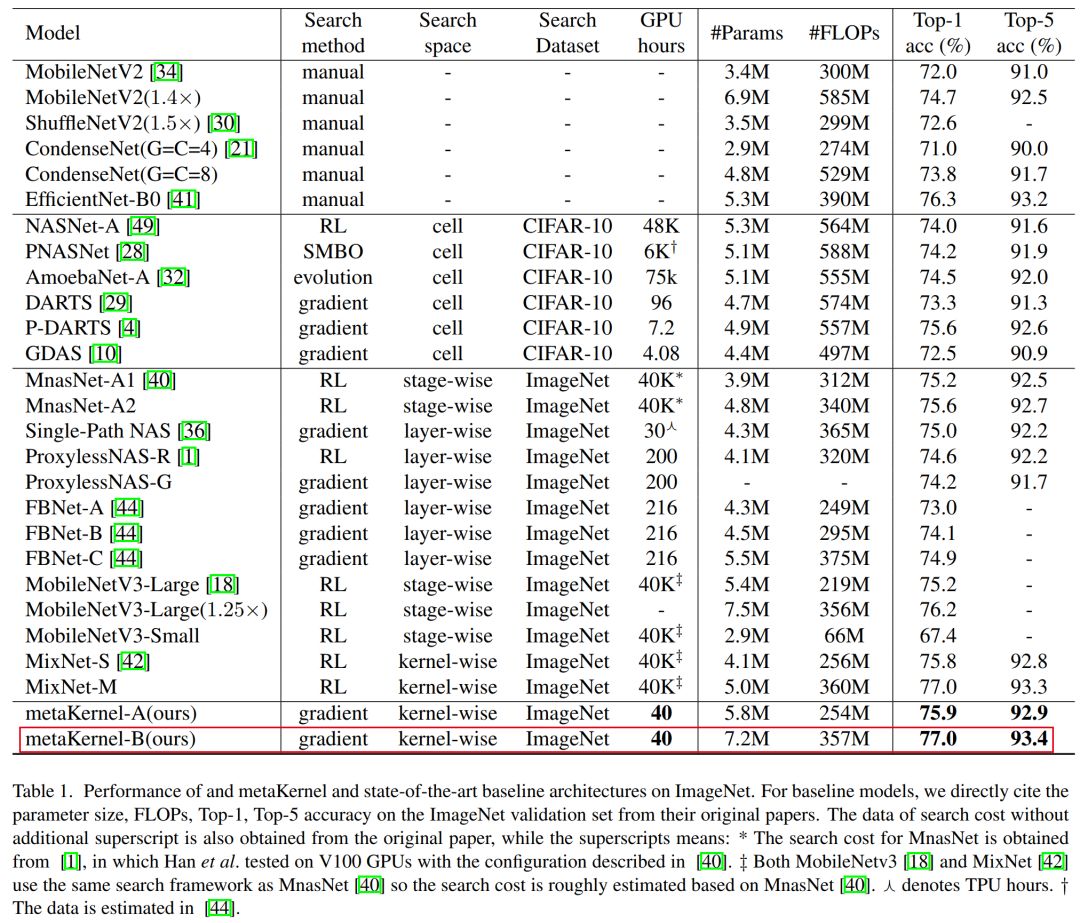Click the 93.4 Top-5 value for metaKernel-B
Image resolution: width=1080 pixels, height=923 pixels.
[1028, 738]
